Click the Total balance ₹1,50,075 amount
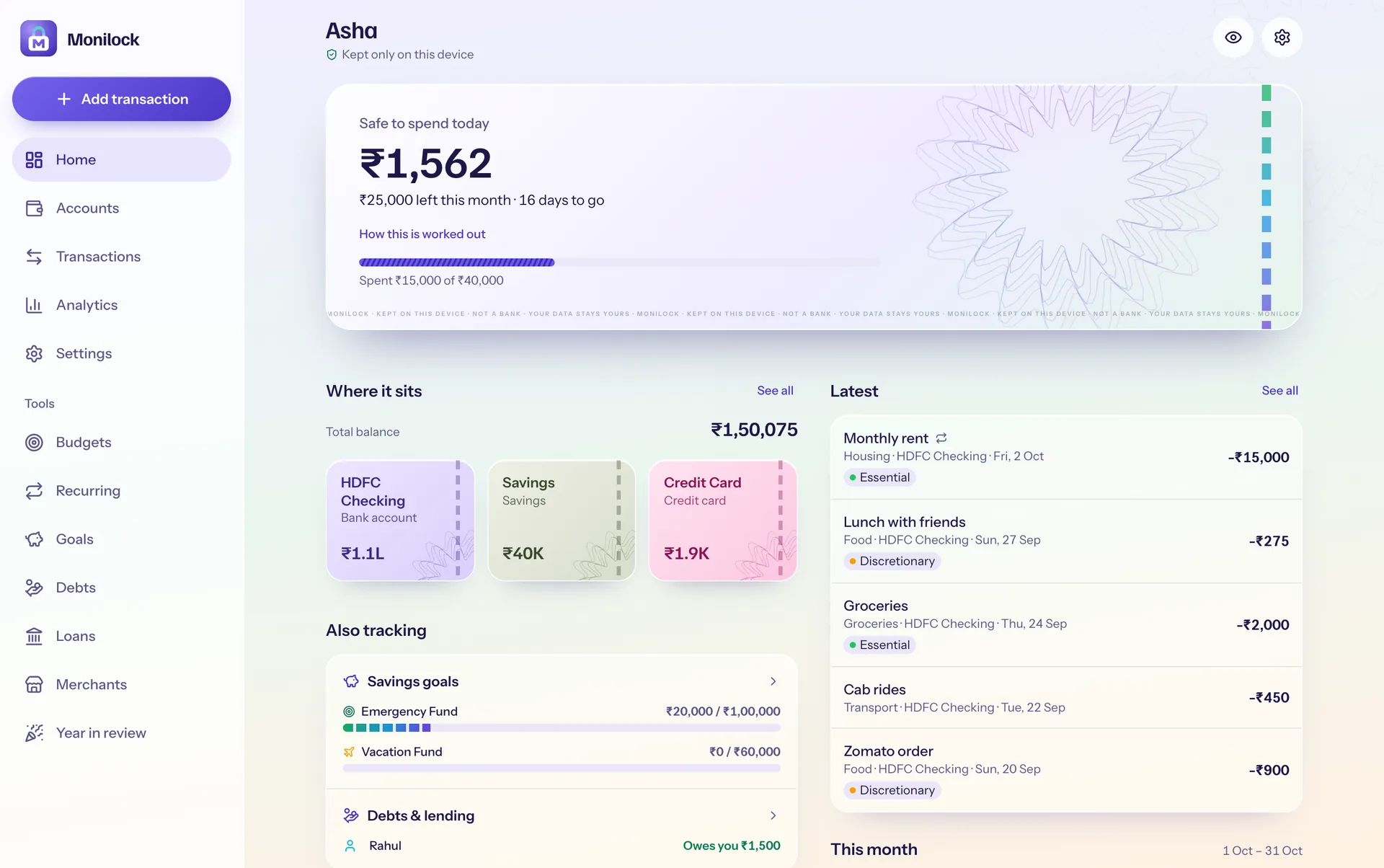The width and height of the screenshot is (1384, 868). [754, 430]
